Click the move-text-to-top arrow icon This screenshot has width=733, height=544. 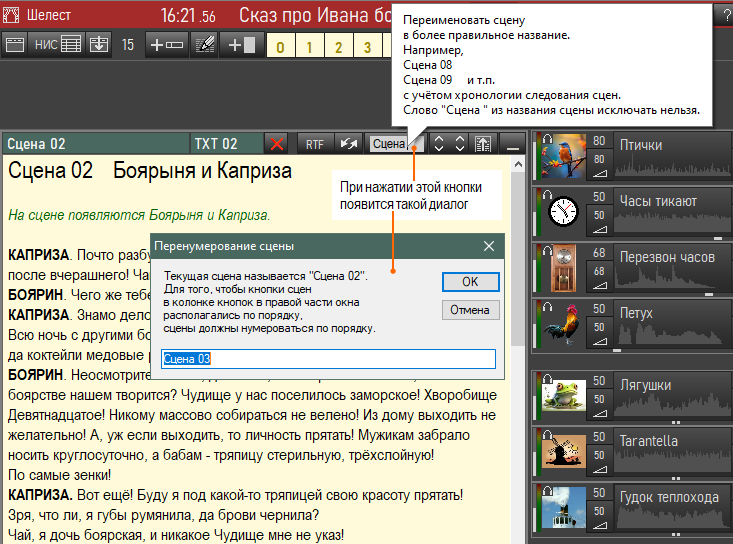point(483,144)
